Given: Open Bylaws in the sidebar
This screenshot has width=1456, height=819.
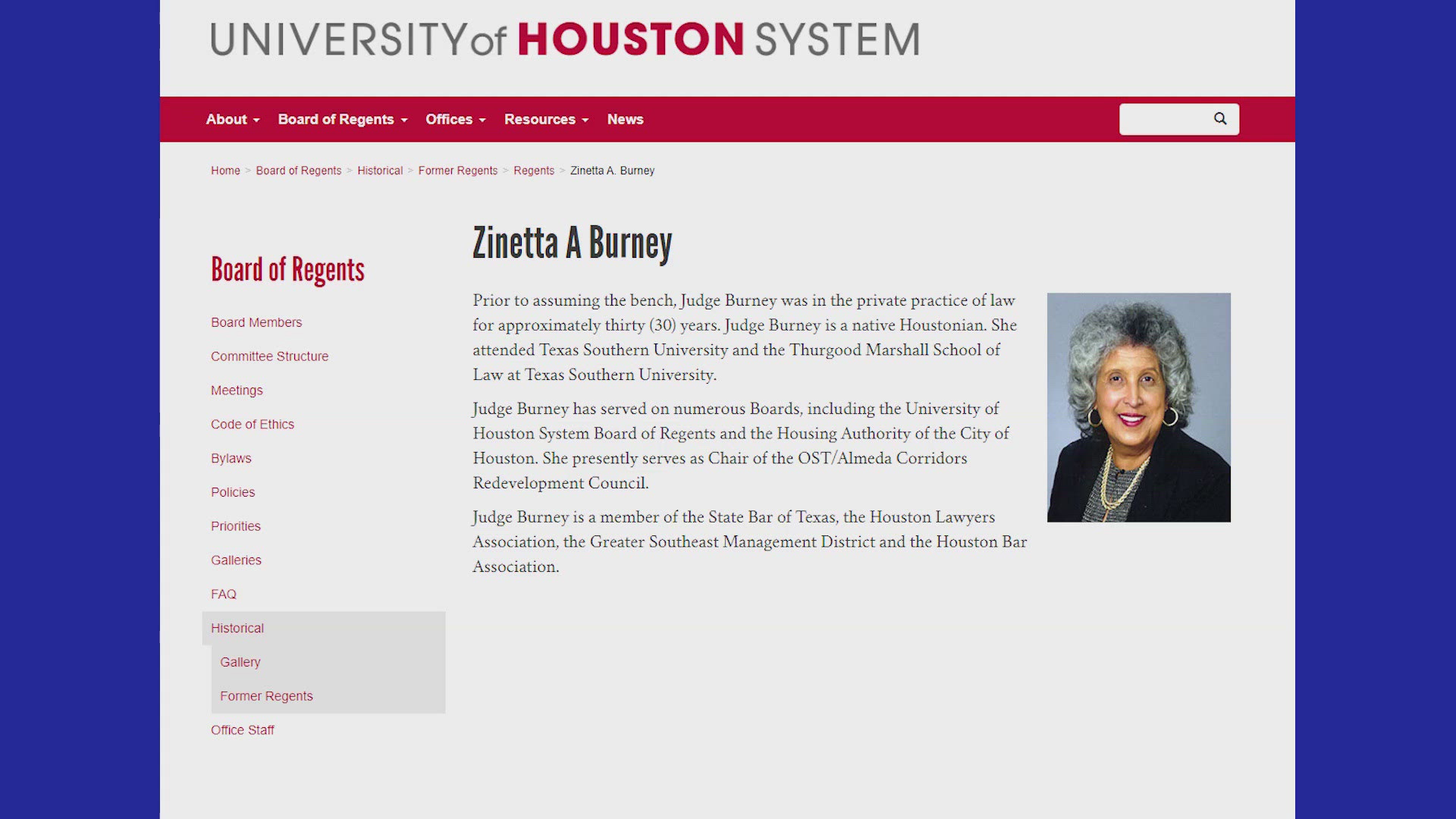Looking at the screenshot, I should 231,458.
